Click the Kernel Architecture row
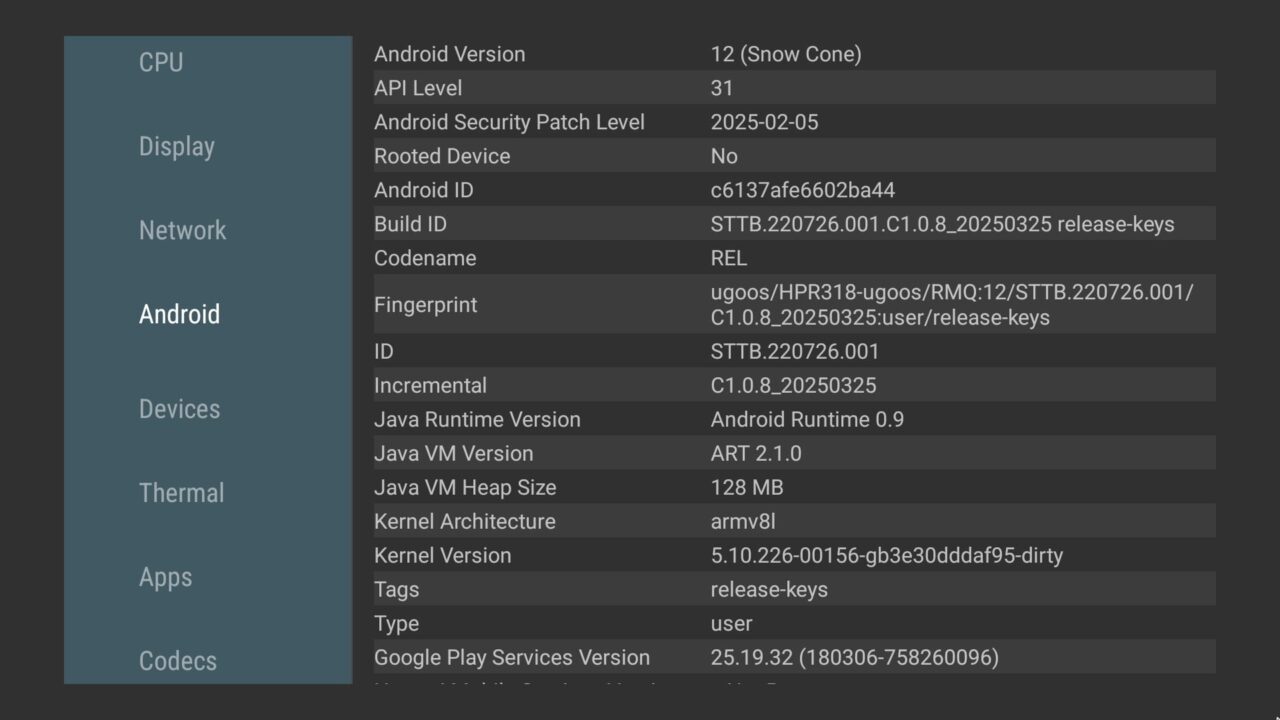The width and height of the screenshot is (1280, 720). coord(793,521)
